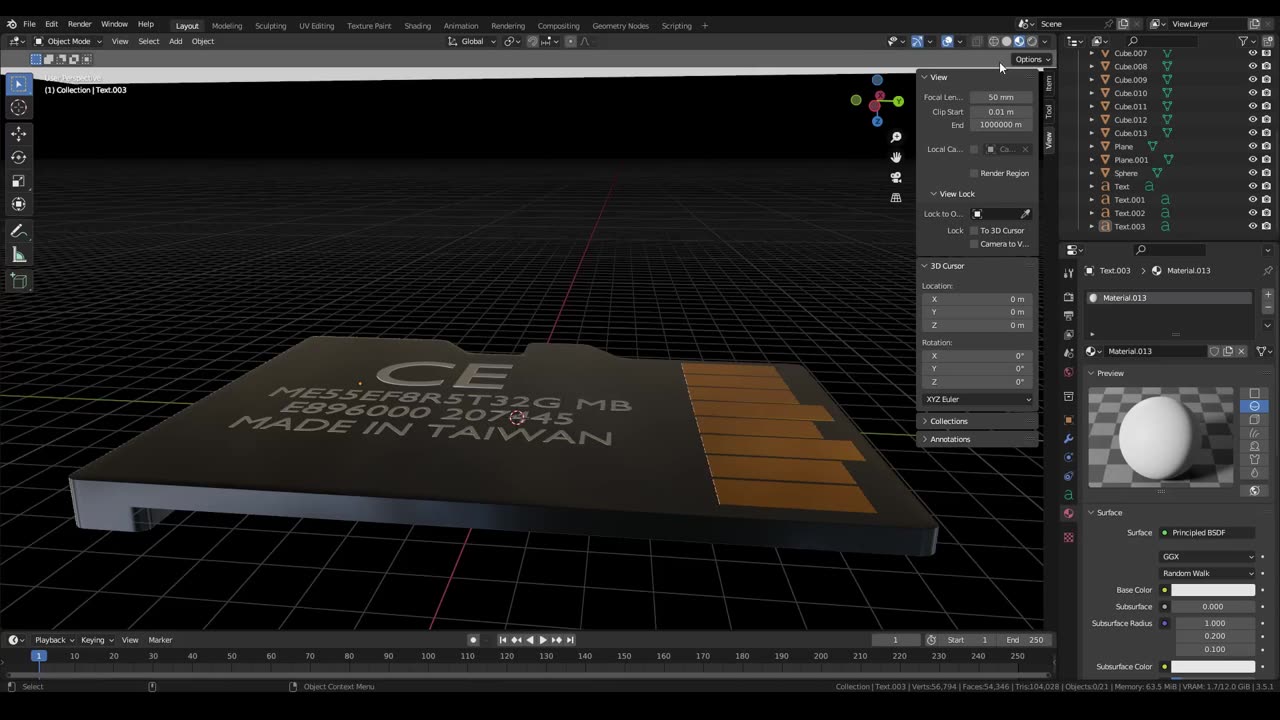Choose the Transform tool
The height and width of the screenshot is (720, 1280).
point(19,204)
